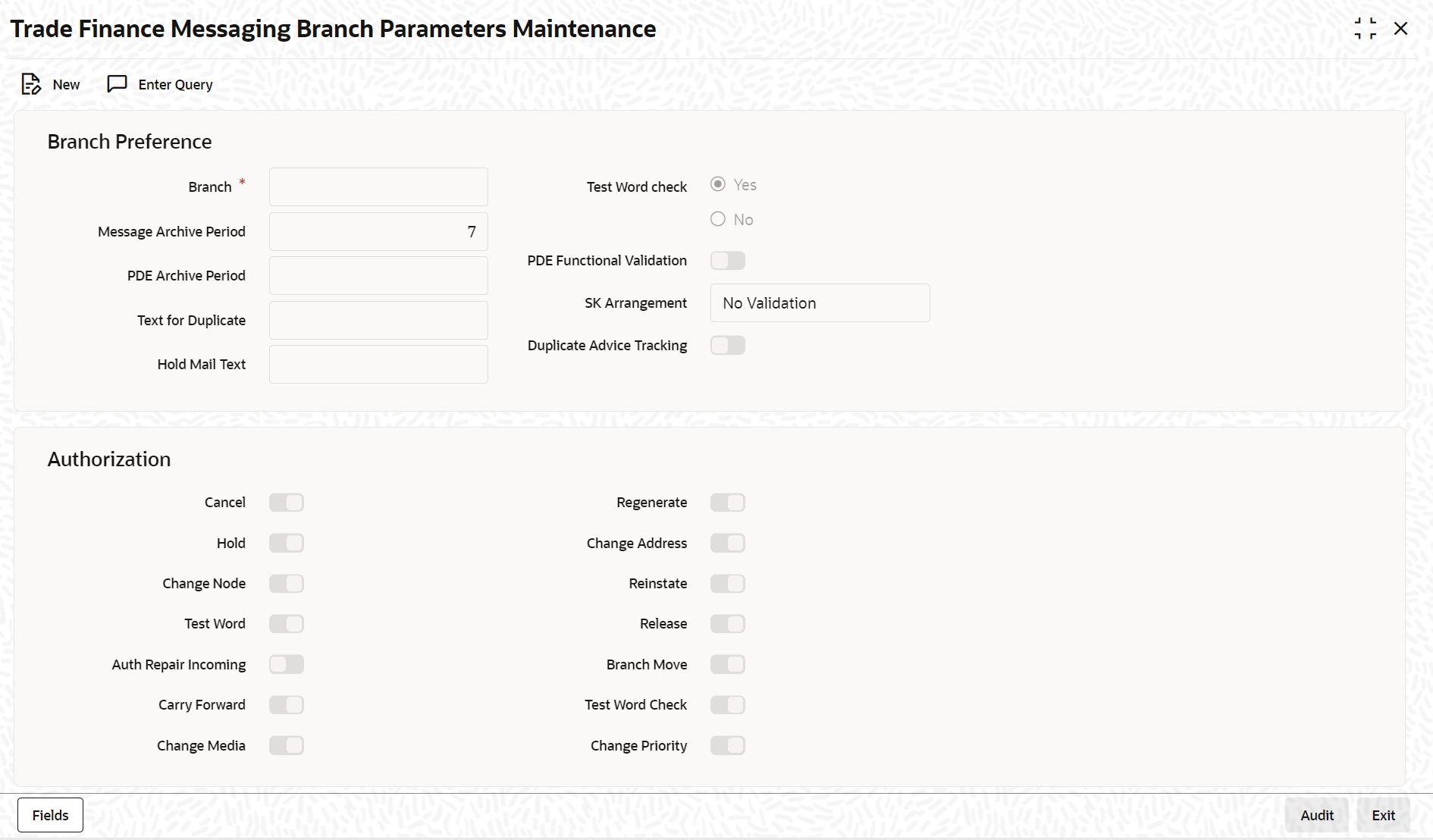Click the Fields button
Viewport: 1433px width, 840px height.
tap(49, 814)
